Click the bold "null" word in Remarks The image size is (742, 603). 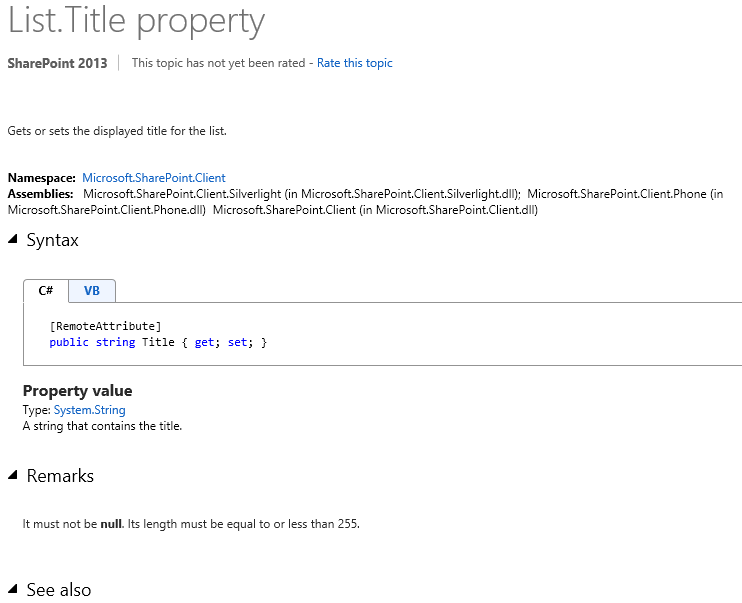110,524
